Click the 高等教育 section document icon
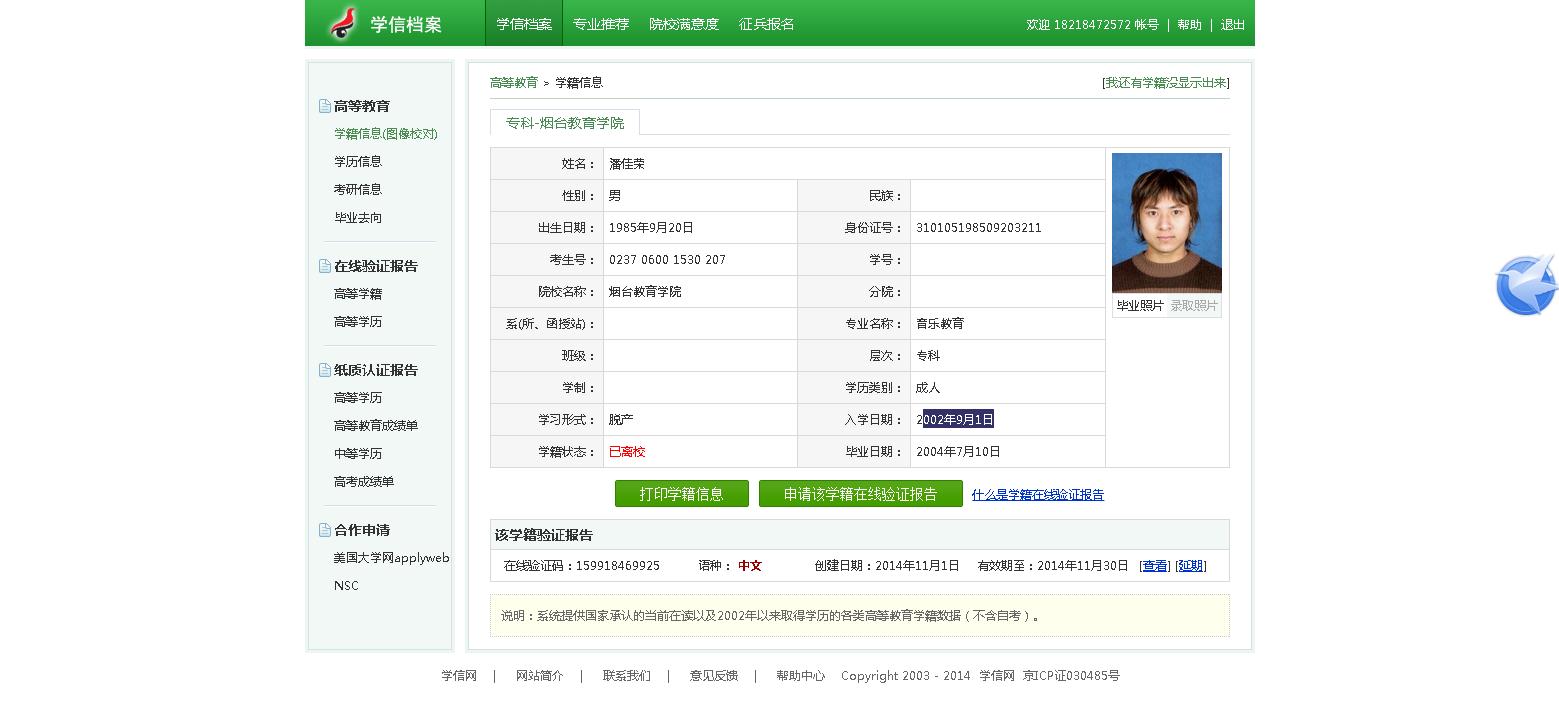The height and width of the screenshot is (707, 1559). click(x=324, y=106)
